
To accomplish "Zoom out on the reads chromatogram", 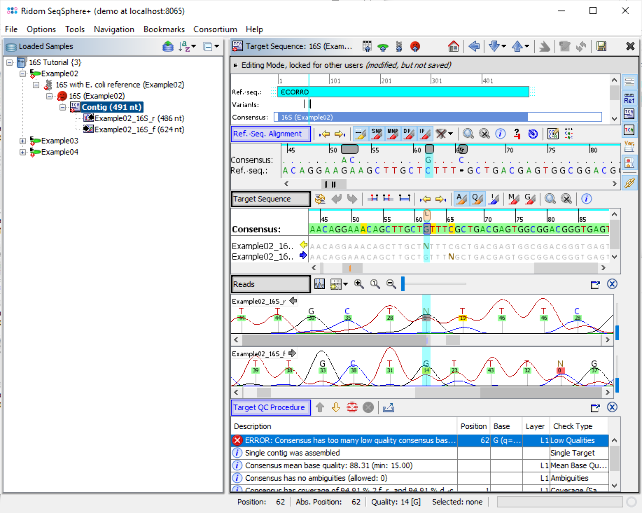I will [391, 284].
